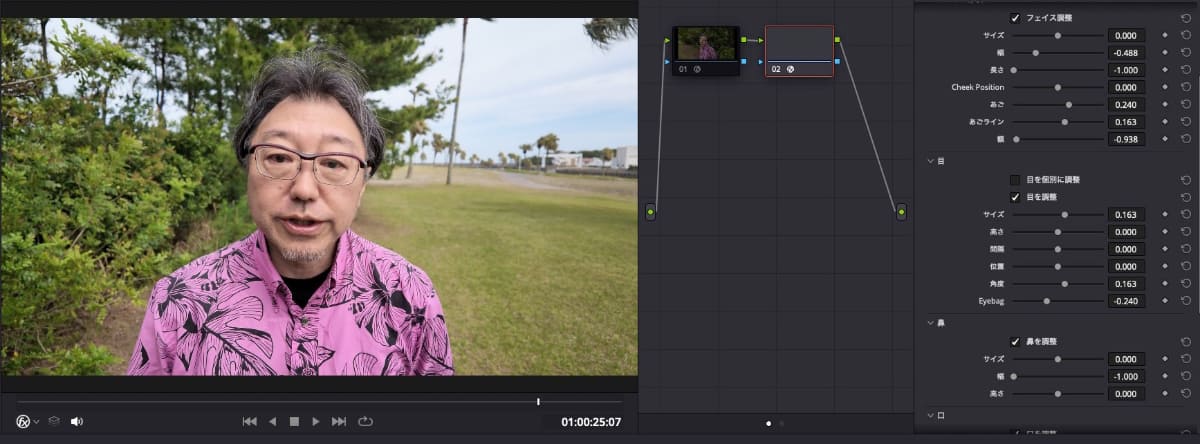This screenshot has height=444, width=1200.
Task: Click the timecode 01:00:25:07 display
Action: coord(591,422)
